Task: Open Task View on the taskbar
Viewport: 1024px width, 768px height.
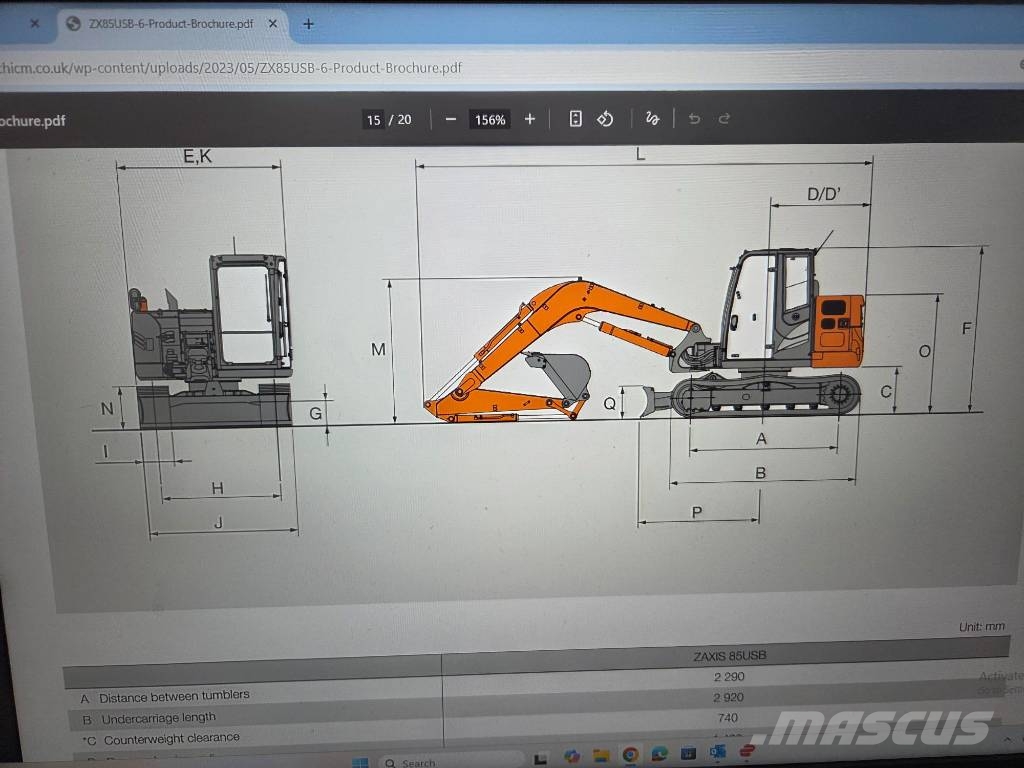Action: [541, 759]
